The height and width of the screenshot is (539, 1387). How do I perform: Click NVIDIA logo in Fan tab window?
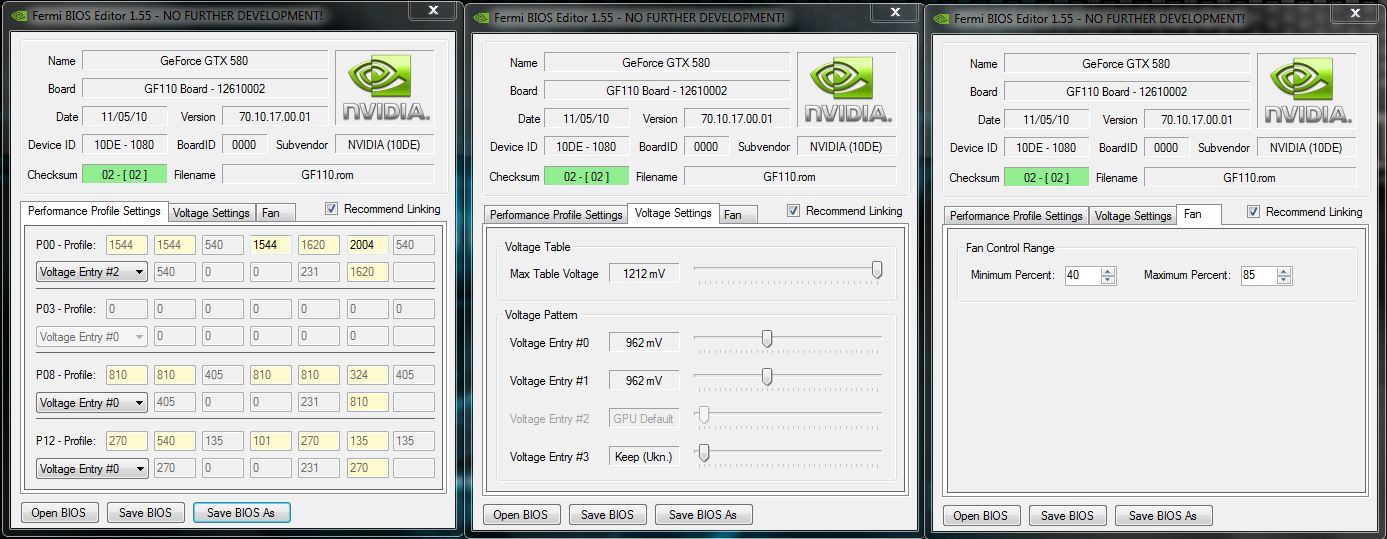1307,90
